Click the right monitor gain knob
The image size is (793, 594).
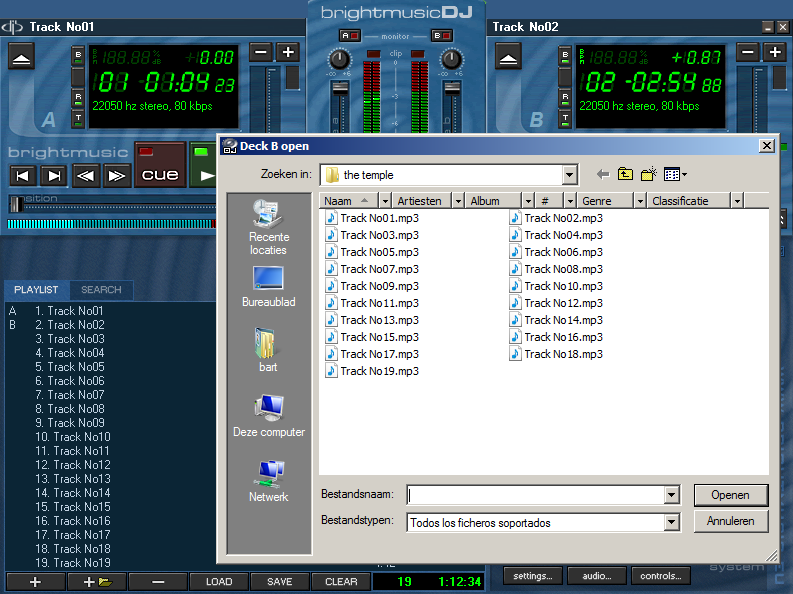click(x=451, y=60)
